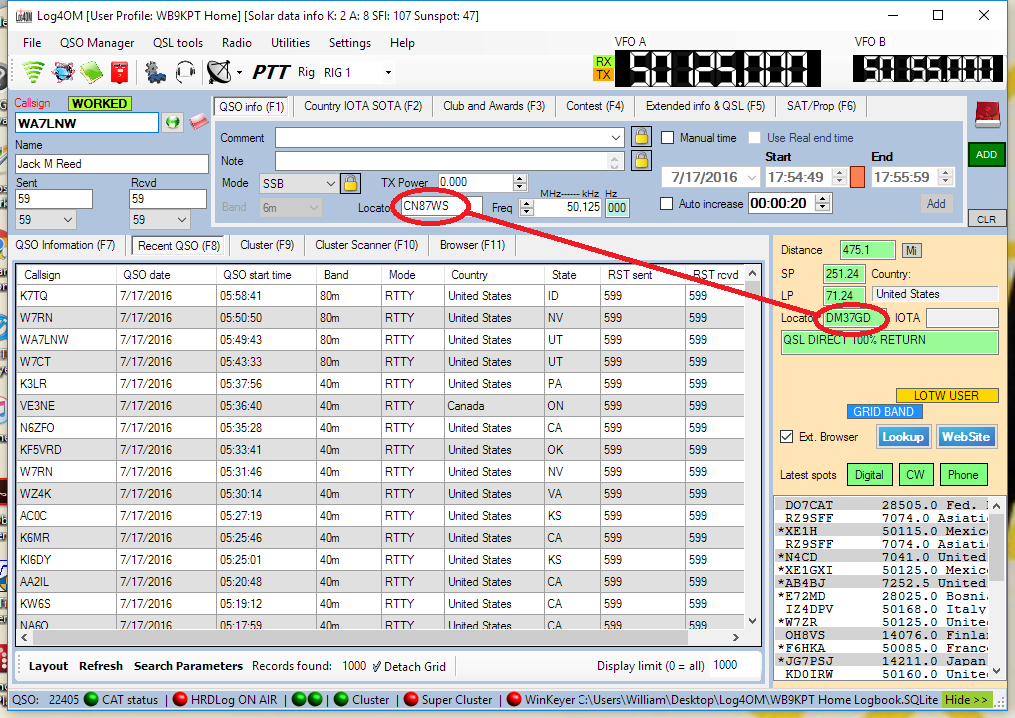Click the orange square beside Start time
Screen dimensions: 1015x718
tap(857, 177)
